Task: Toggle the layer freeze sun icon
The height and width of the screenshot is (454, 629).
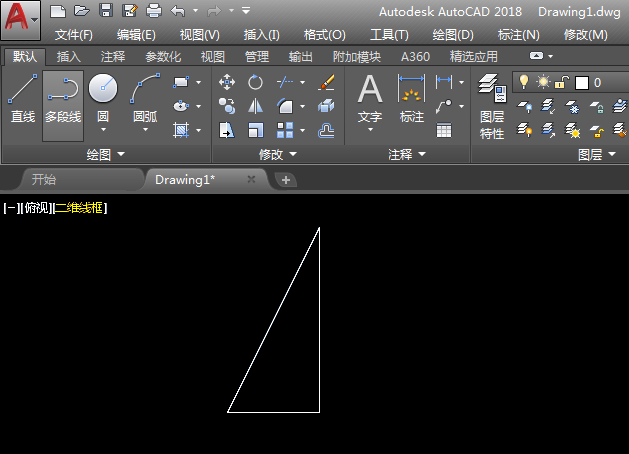Action: coord(543,82)
